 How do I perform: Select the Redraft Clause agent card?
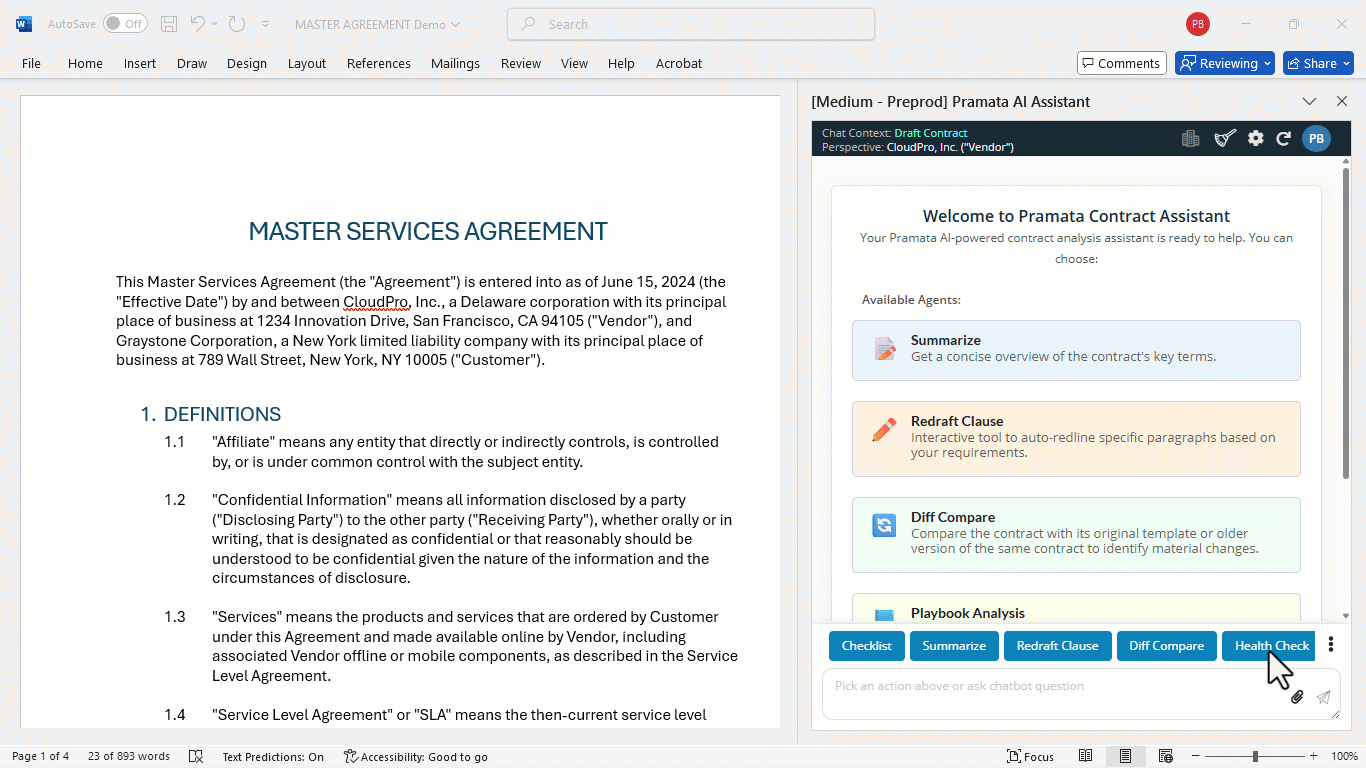pyautogui.click(x=1076, y=439)
